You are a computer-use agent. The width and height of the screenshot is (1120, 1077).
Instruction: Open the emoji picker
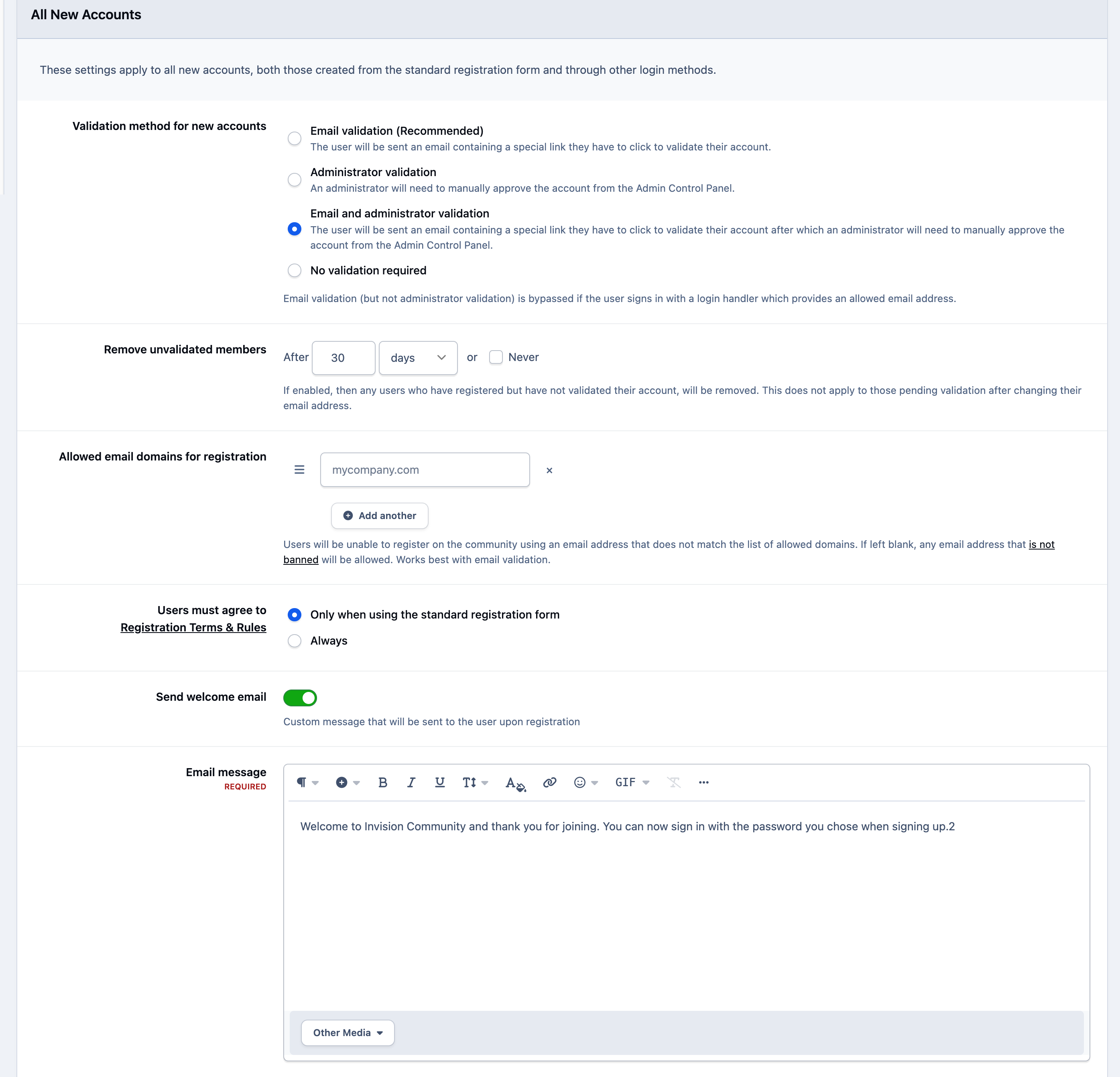tap(586, 782)
